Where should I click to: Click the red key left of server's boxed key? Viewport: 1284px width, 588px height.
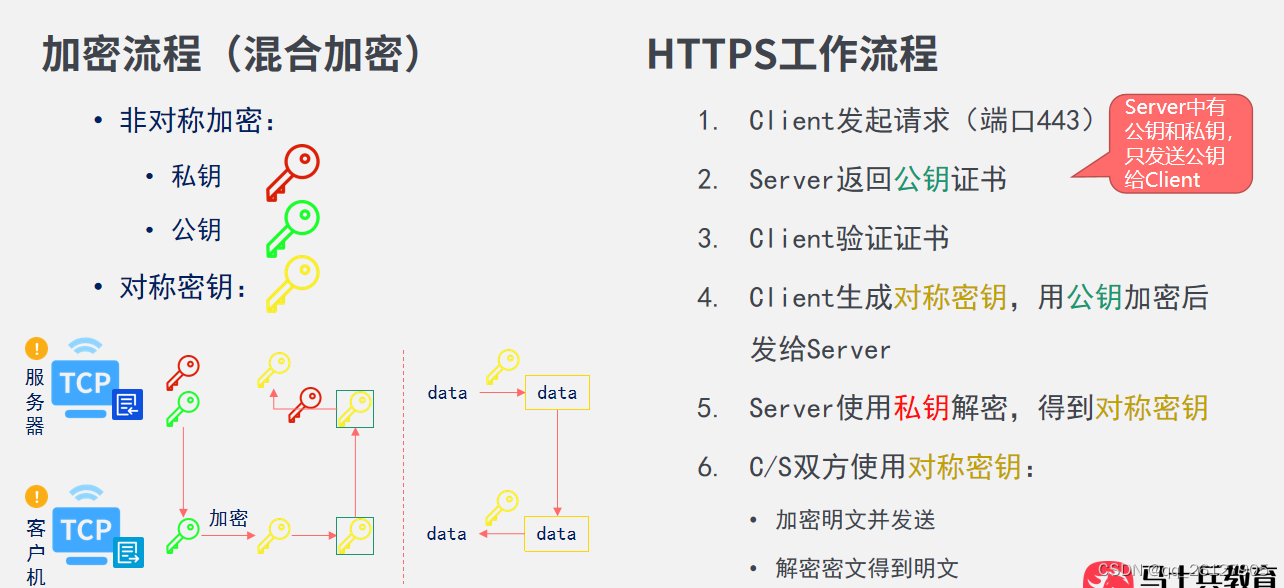tap(305, 405)
